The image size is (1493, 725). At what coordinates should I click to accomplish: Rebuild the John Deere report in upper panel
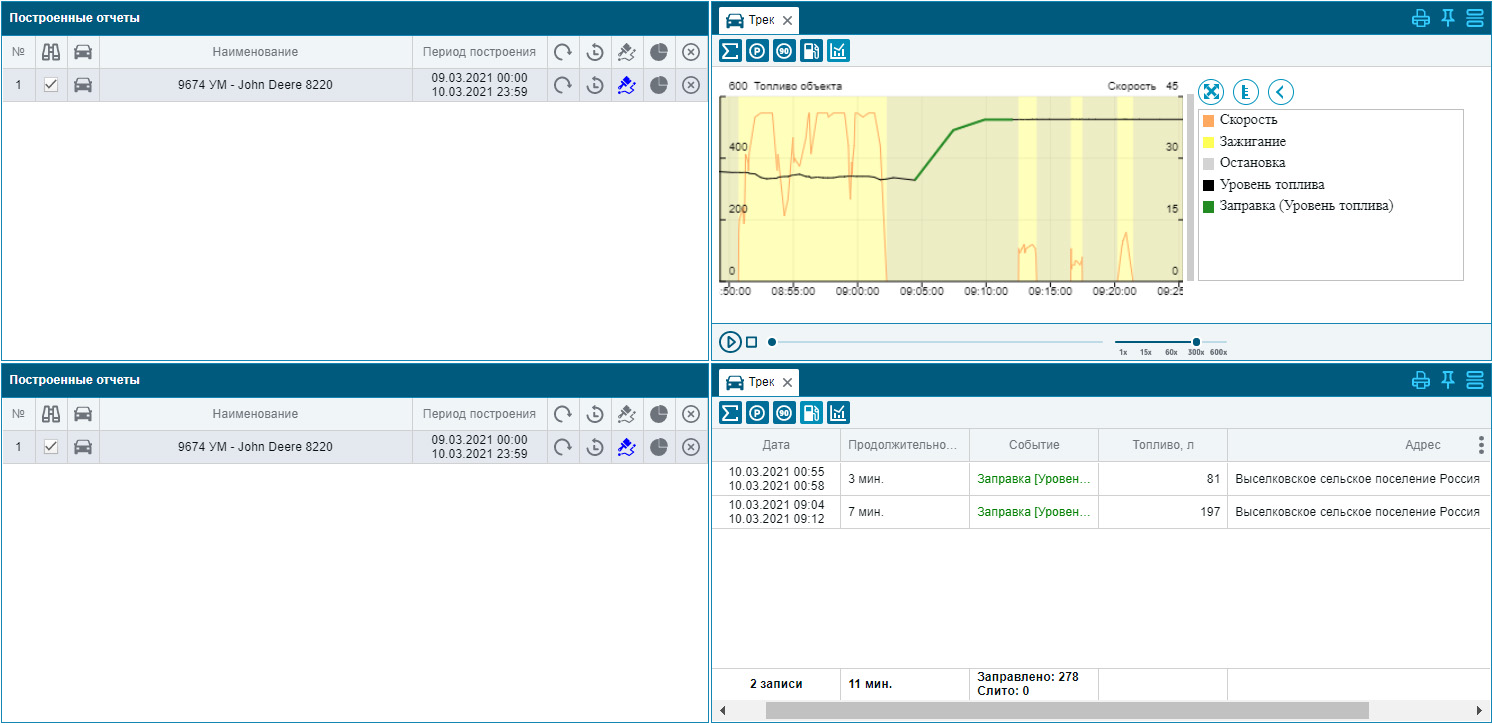click(x=563, y=85)
